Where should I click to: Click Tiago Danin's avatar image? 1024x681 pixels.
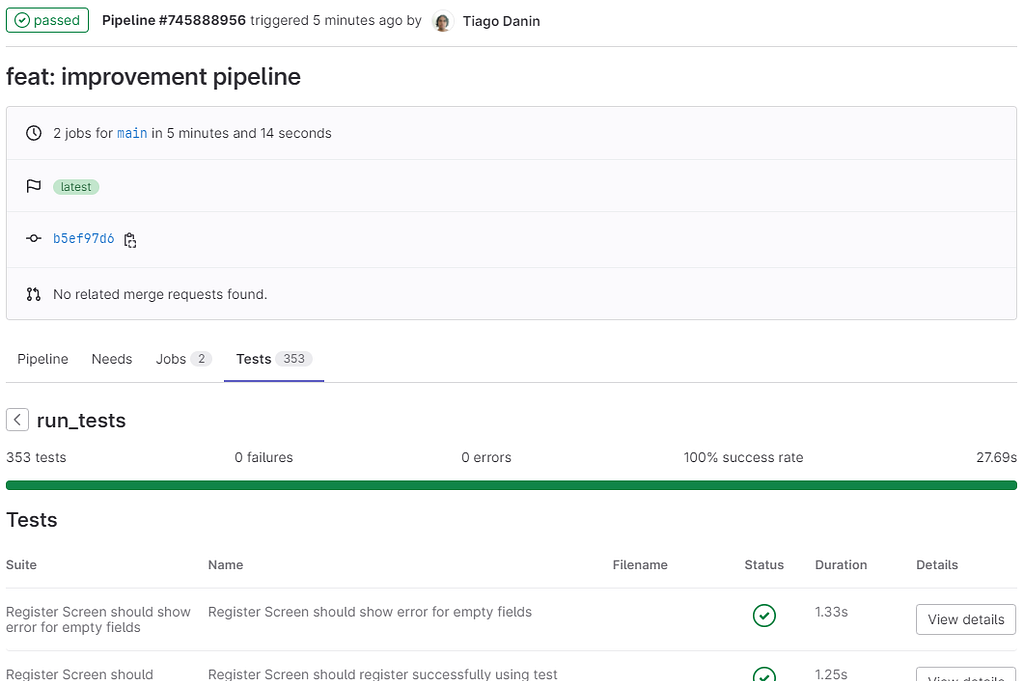[x=443, y=21]
